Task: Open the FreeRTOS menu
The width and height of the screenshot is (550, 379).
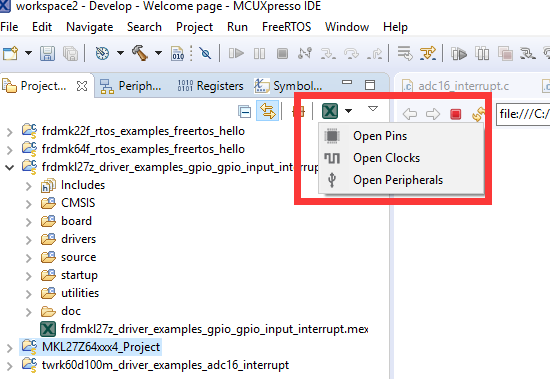Action: [286, 27]
